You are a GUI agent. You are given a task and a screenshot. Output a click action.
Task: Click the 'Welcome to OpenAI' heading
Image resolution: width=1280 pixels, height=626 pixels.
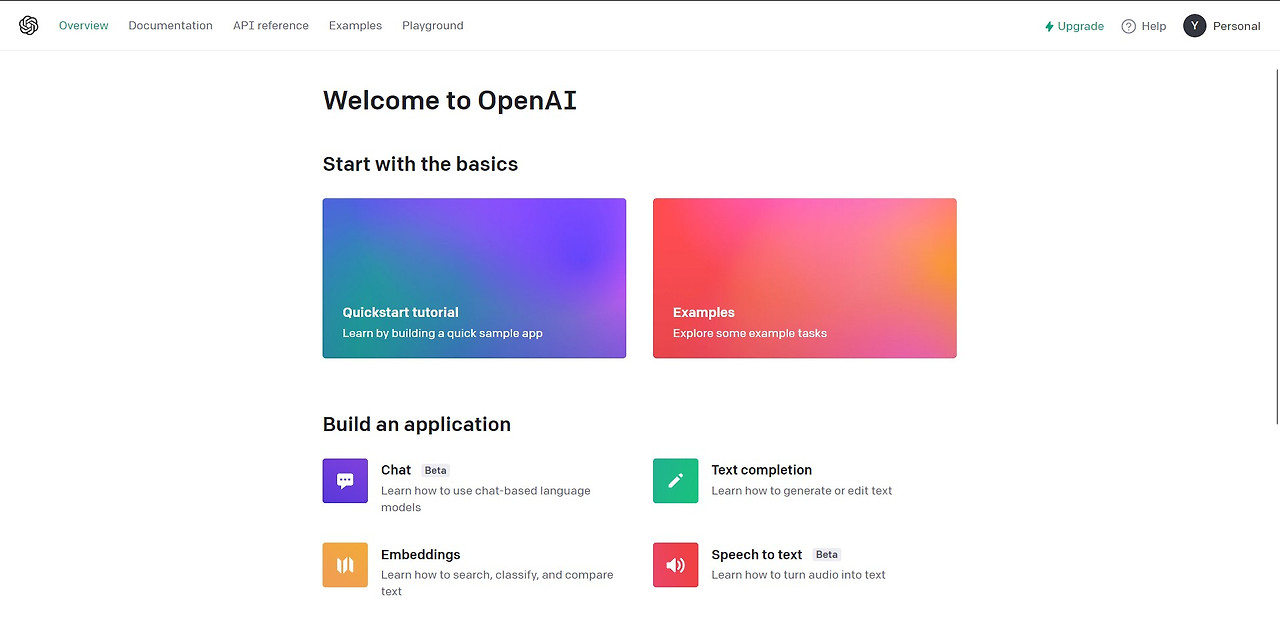[450, 100]
